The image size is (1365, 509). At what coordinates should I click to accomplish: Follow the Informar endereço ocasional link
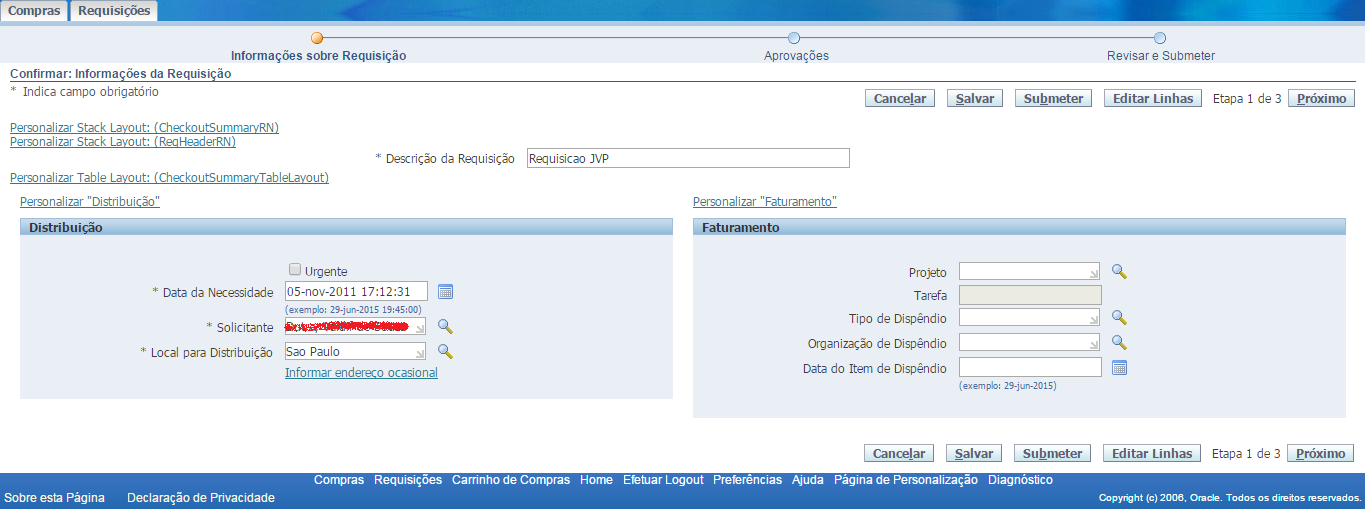[361, 373]
